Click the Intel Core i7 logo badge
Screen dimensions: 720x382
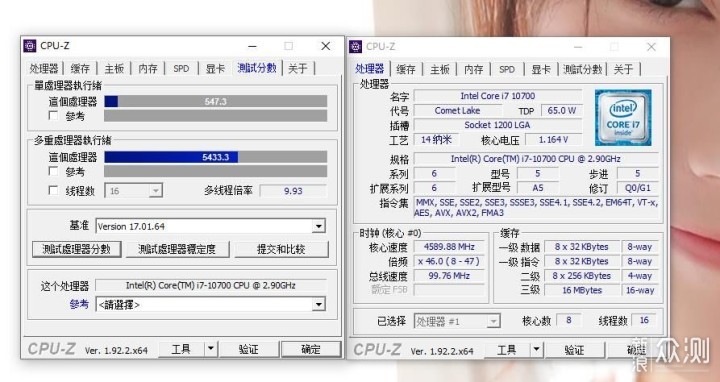pos(623,118)
